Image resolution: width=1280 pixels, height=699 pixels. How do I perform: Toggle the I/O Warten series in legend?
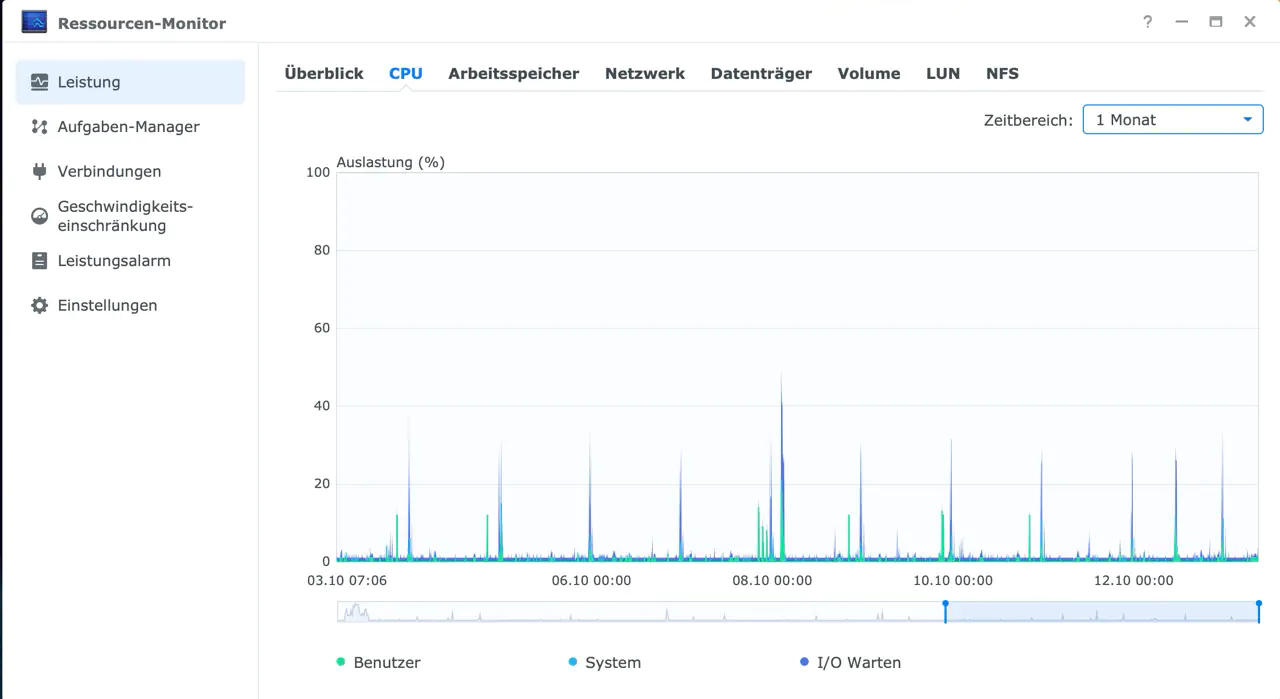click(x=850, y=662)
